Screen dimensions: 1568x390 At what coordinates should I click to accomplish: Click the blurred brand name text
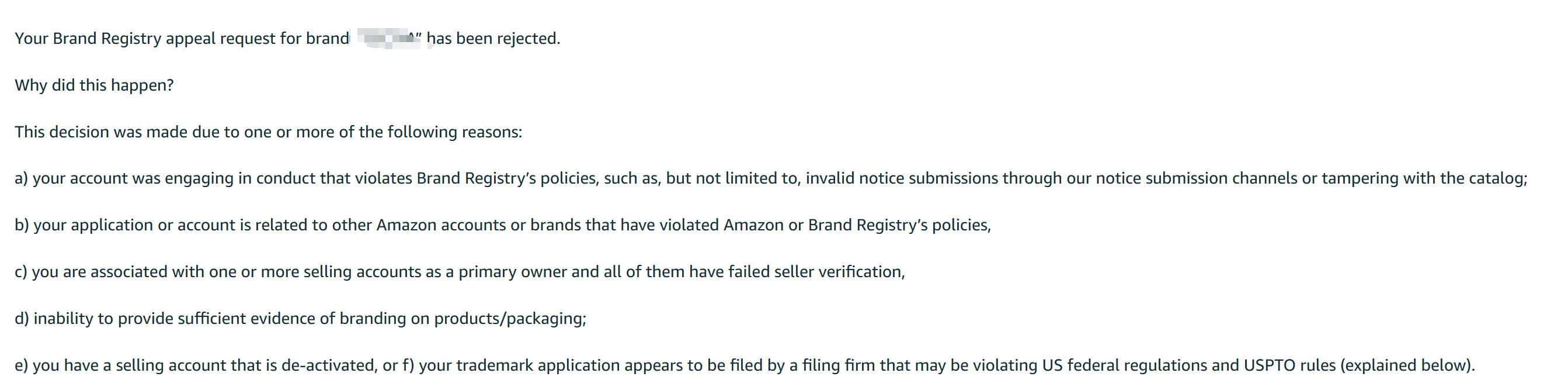388,38
